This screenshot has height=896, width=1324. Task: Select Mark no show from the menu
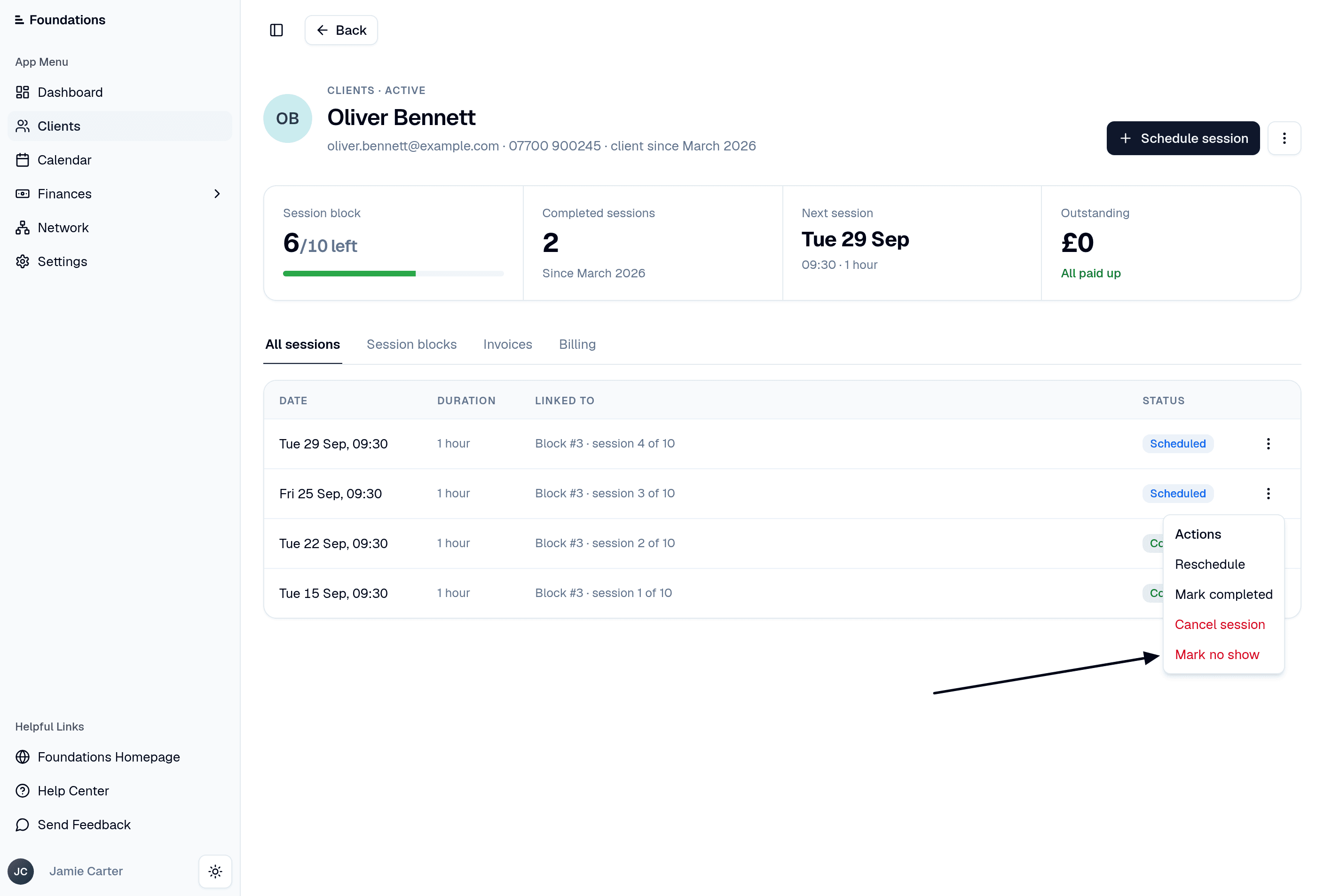coord(1223,654)
